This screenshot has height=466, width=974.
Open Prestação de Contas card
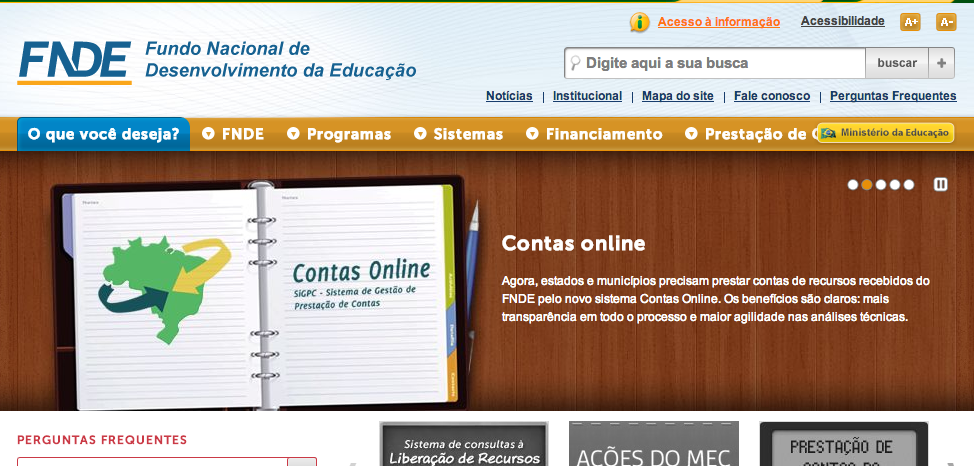[x=844, y=444]
